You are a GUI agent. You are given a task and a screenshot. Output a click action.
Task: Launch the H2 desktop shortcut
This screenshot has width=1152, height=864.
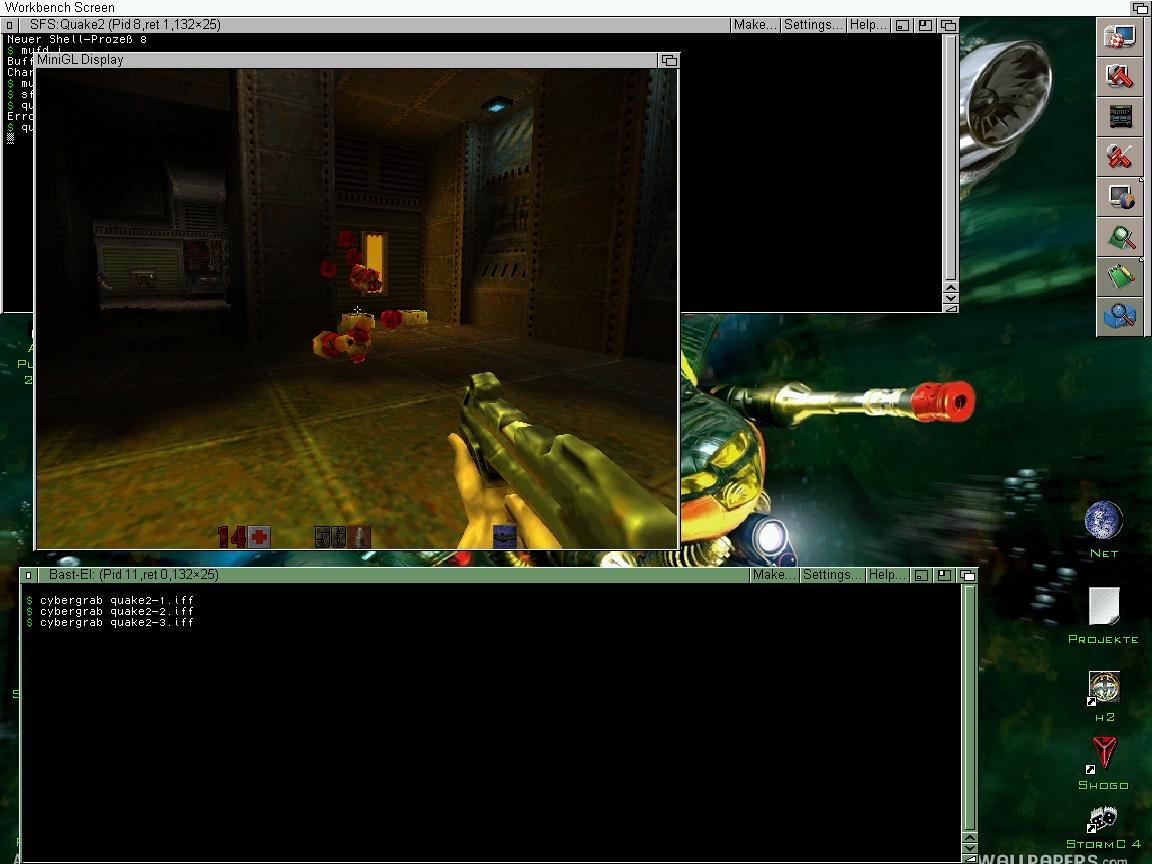[1104, 687]
